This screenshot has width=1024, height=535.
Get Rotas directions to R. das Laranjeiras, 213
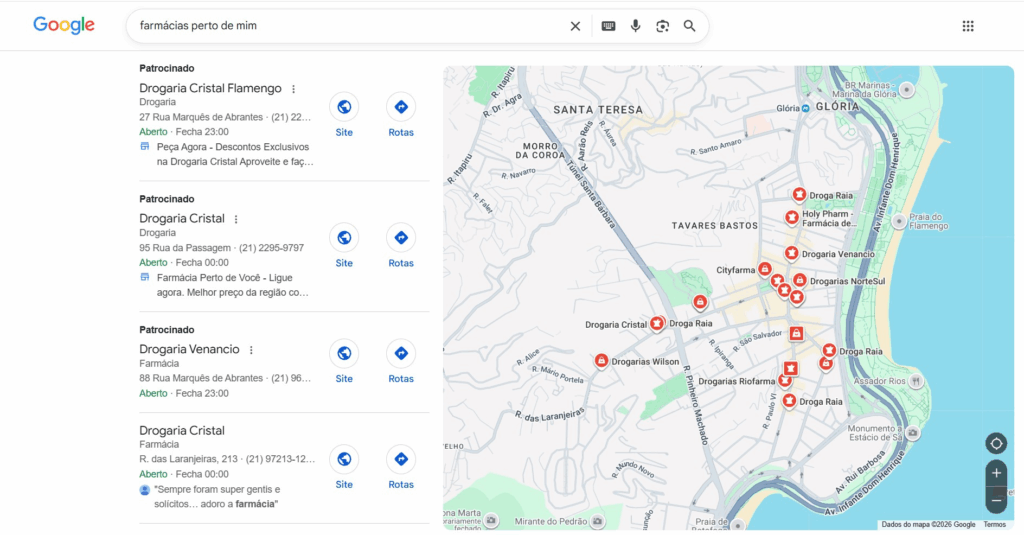pos(401,459)
